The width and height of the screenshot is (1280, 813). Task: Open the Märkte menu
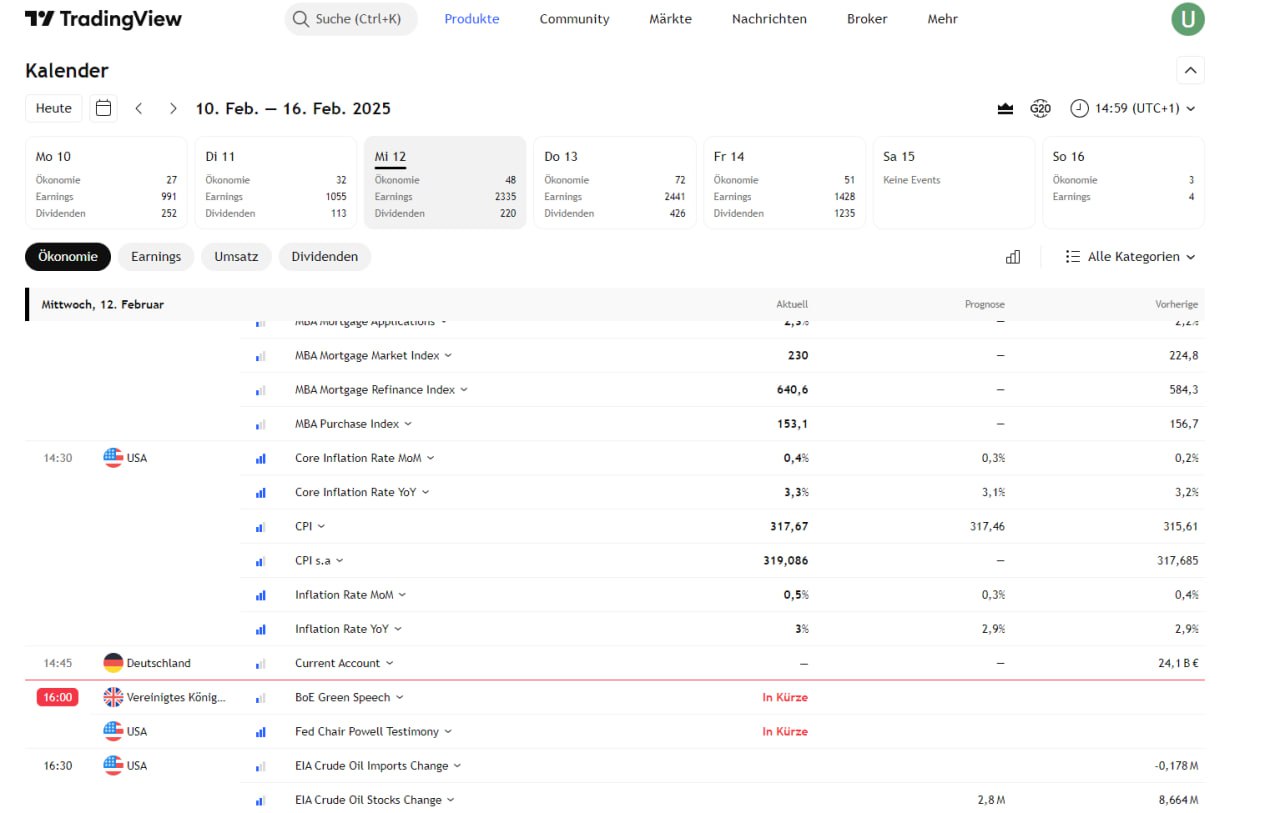click(x=670, y=19)
